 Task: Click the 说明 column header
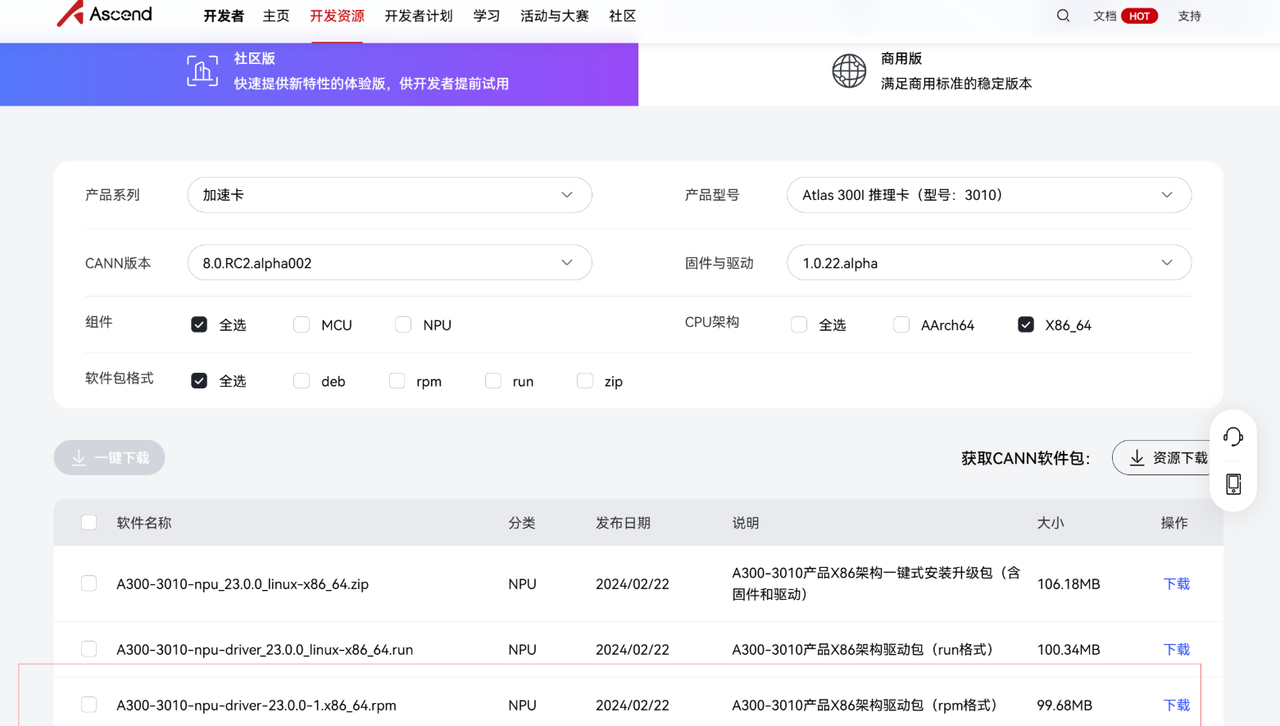coord(746,523)
